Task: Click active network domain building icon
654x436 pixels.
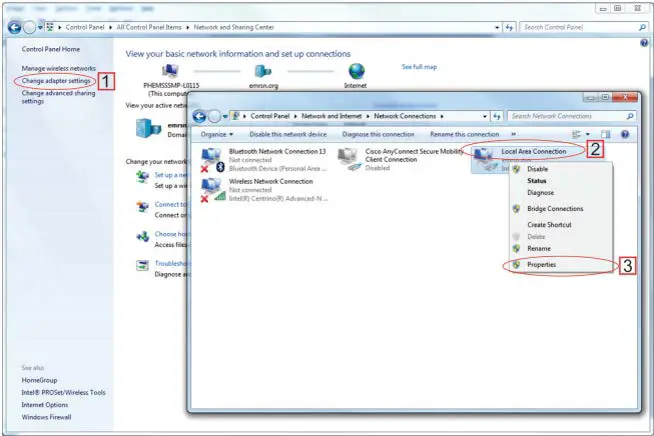Action: click(x=148, y=128)
